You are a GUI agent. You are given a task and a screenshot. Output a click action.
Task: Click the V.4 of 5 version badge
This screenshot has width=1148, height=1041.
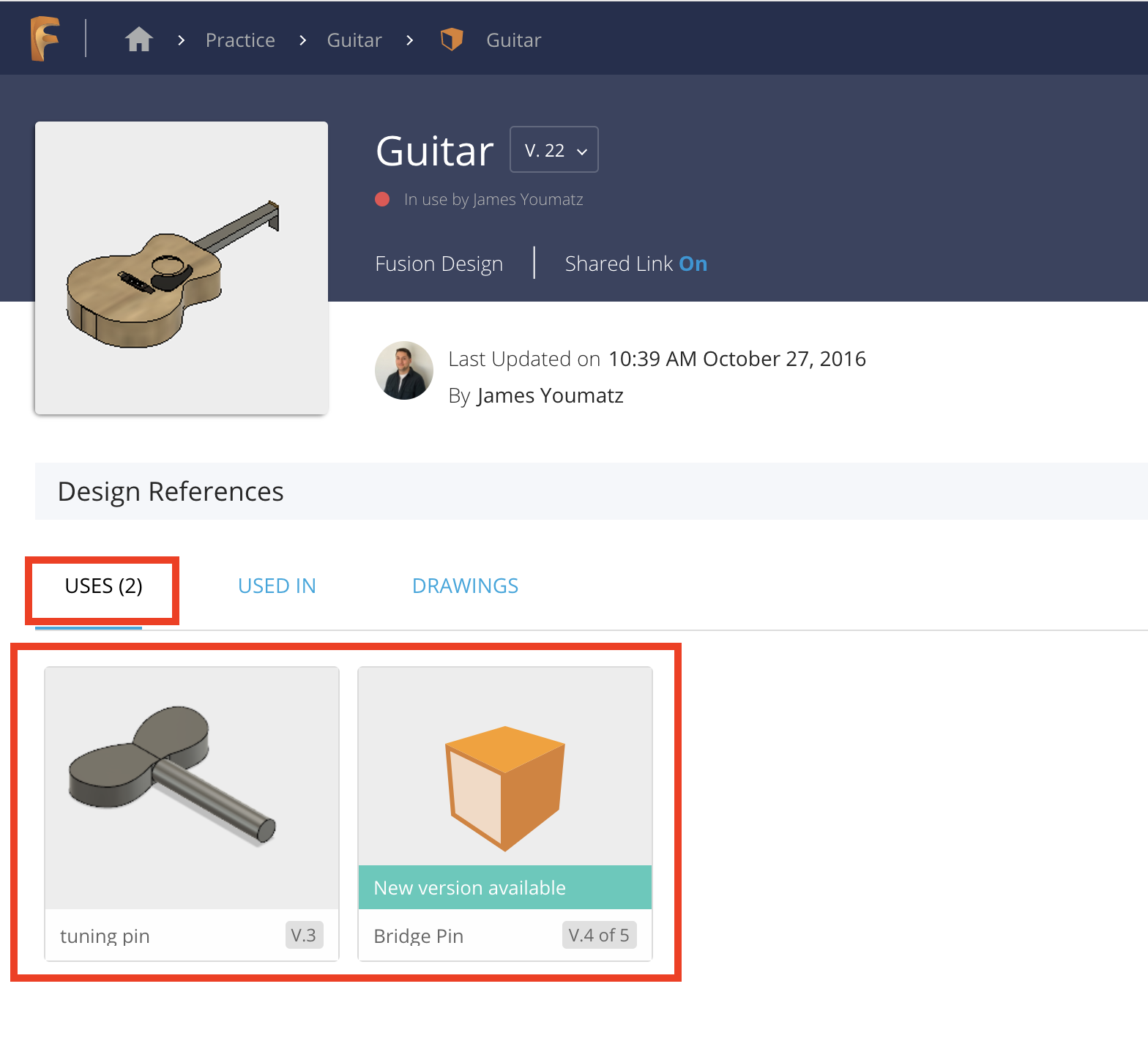point(599,936)
